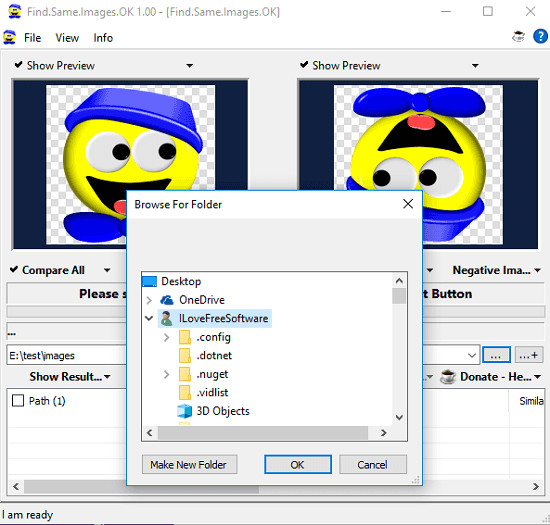
Task: Click the left preview smiley image
Action: pos(130,164)
